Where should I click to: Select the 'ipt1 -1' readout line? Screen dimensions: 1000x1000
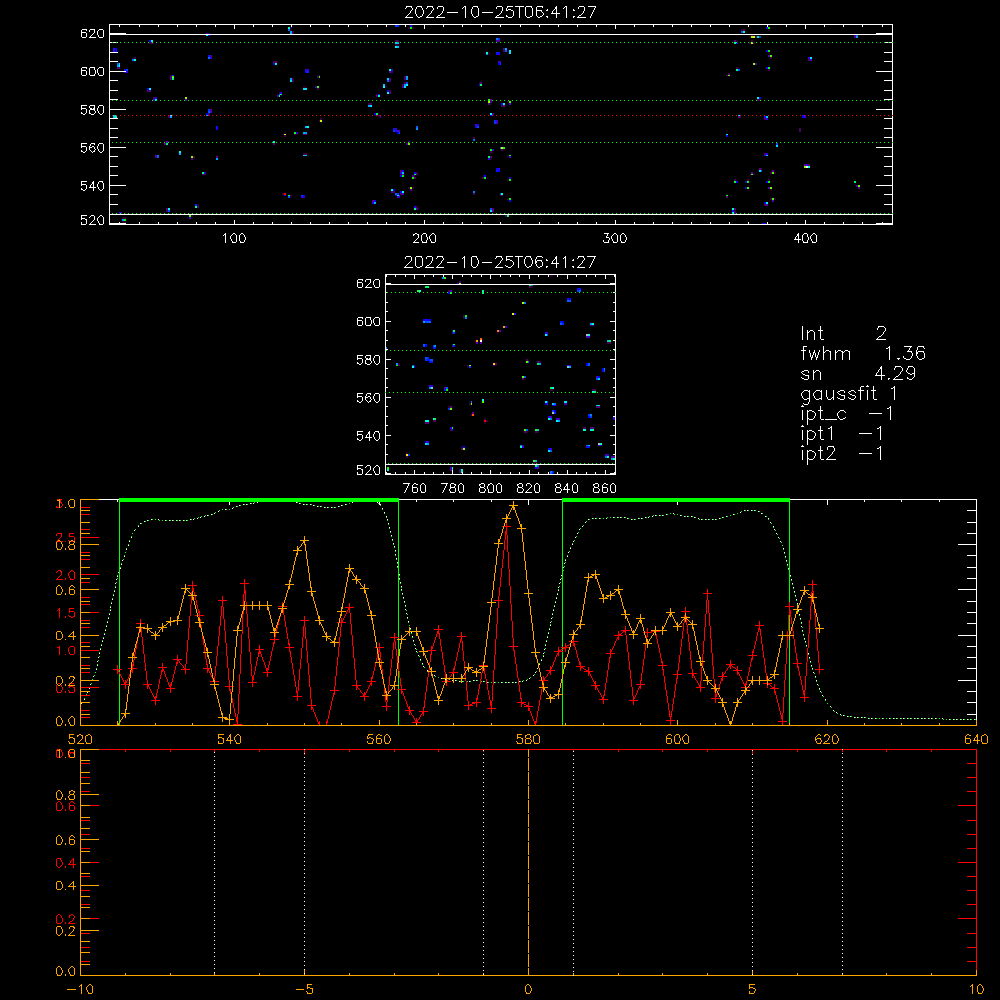pyautogui.click(x=842, y=434)
